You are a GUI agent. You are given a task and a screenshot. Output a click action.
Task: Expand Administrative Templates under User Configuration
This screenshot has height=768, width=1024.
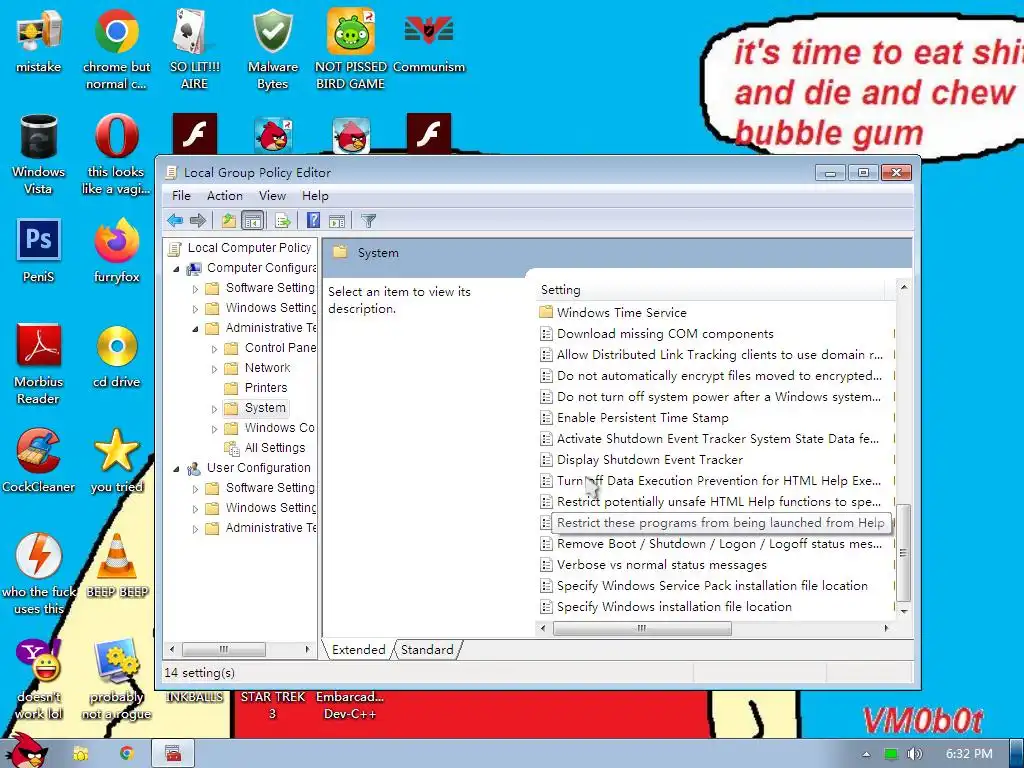coord(195,529)
